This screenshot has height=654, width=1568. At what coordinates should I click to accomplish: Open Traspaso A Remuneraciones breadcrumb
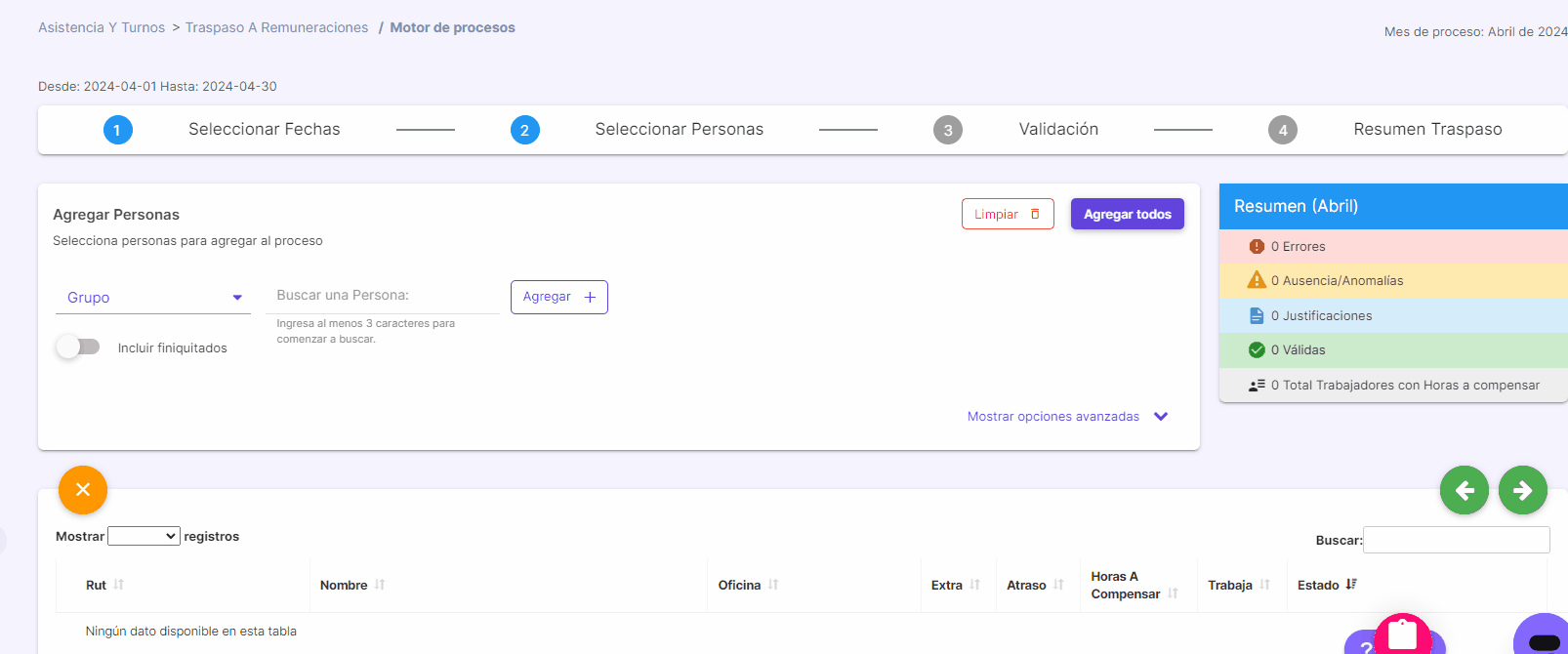(276, 27)
